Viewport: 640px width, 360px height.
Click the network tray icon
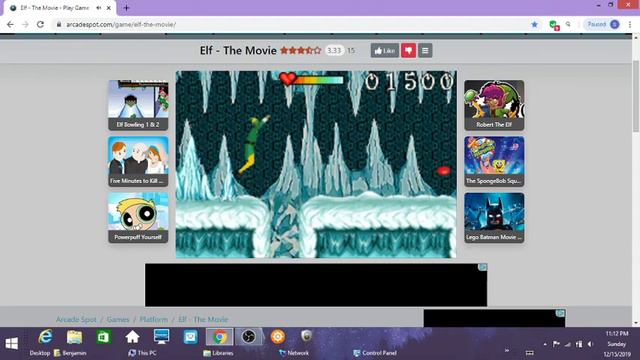tap(567, 344)
